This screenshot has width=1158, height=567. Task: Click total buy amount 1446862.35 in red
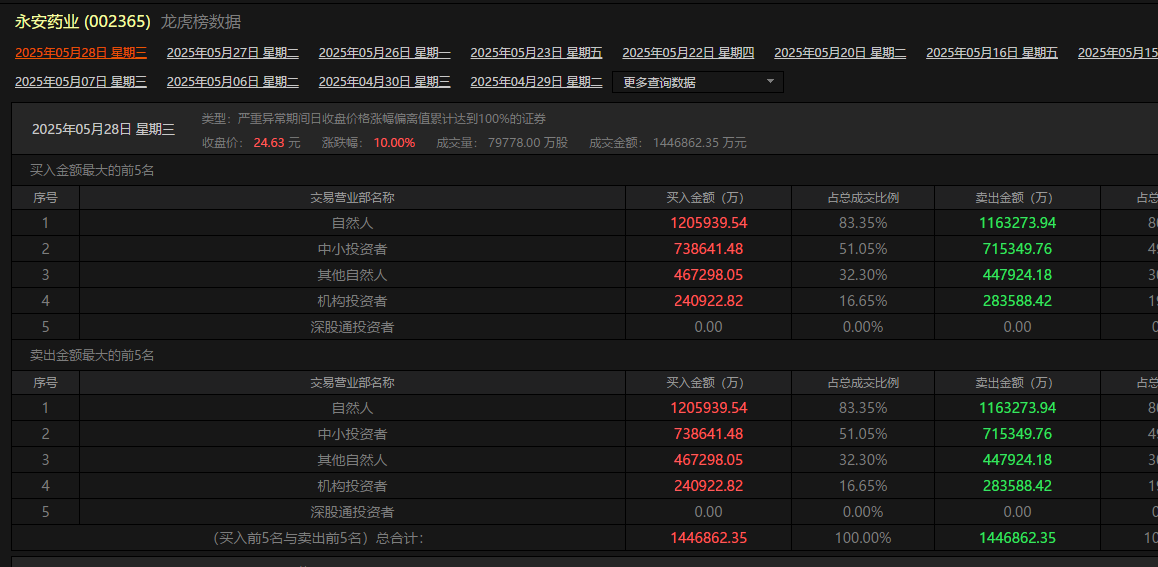[x=708, y=537]
